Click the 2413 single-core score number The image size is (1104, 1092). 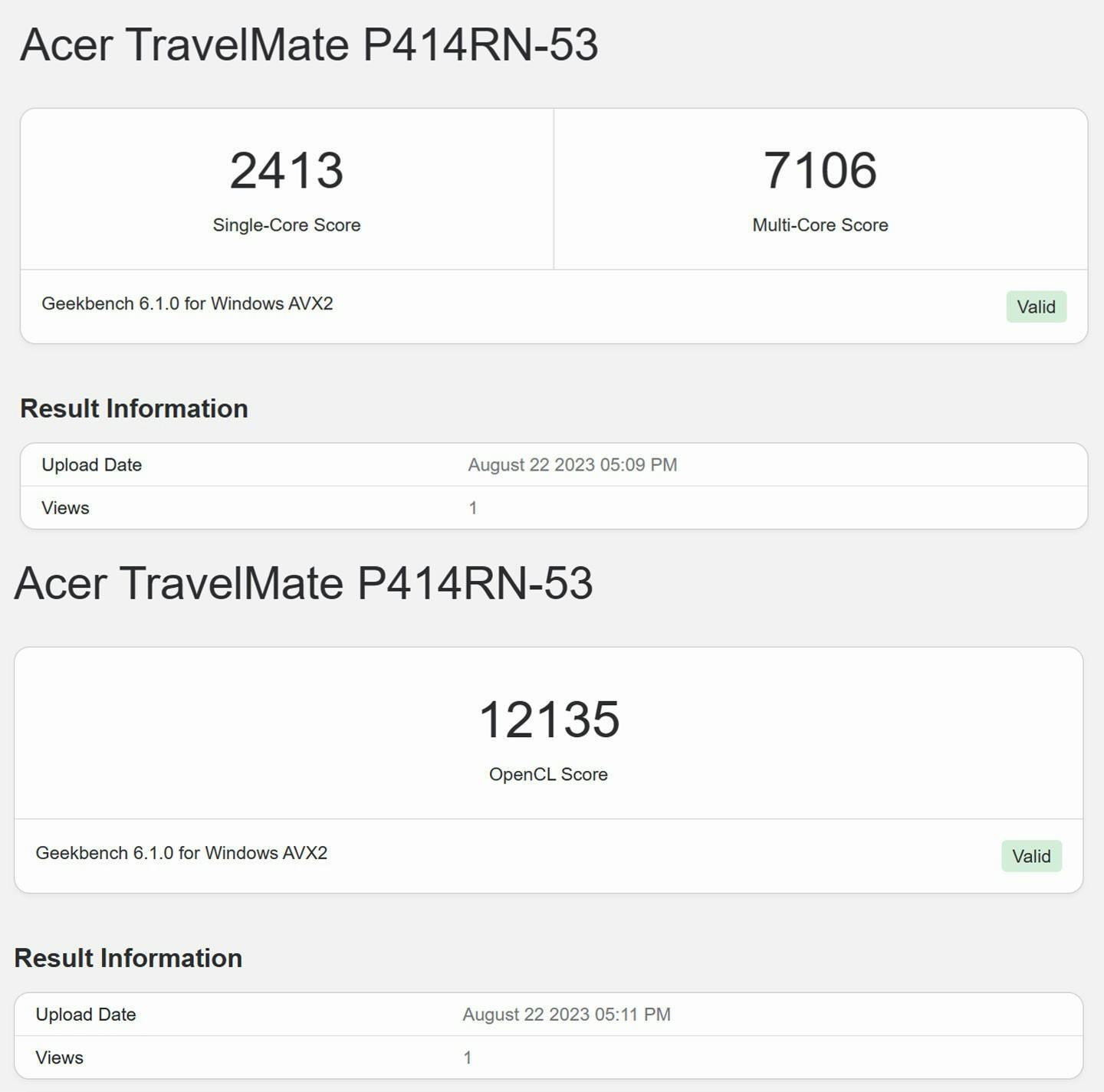(x=286, y=170)
